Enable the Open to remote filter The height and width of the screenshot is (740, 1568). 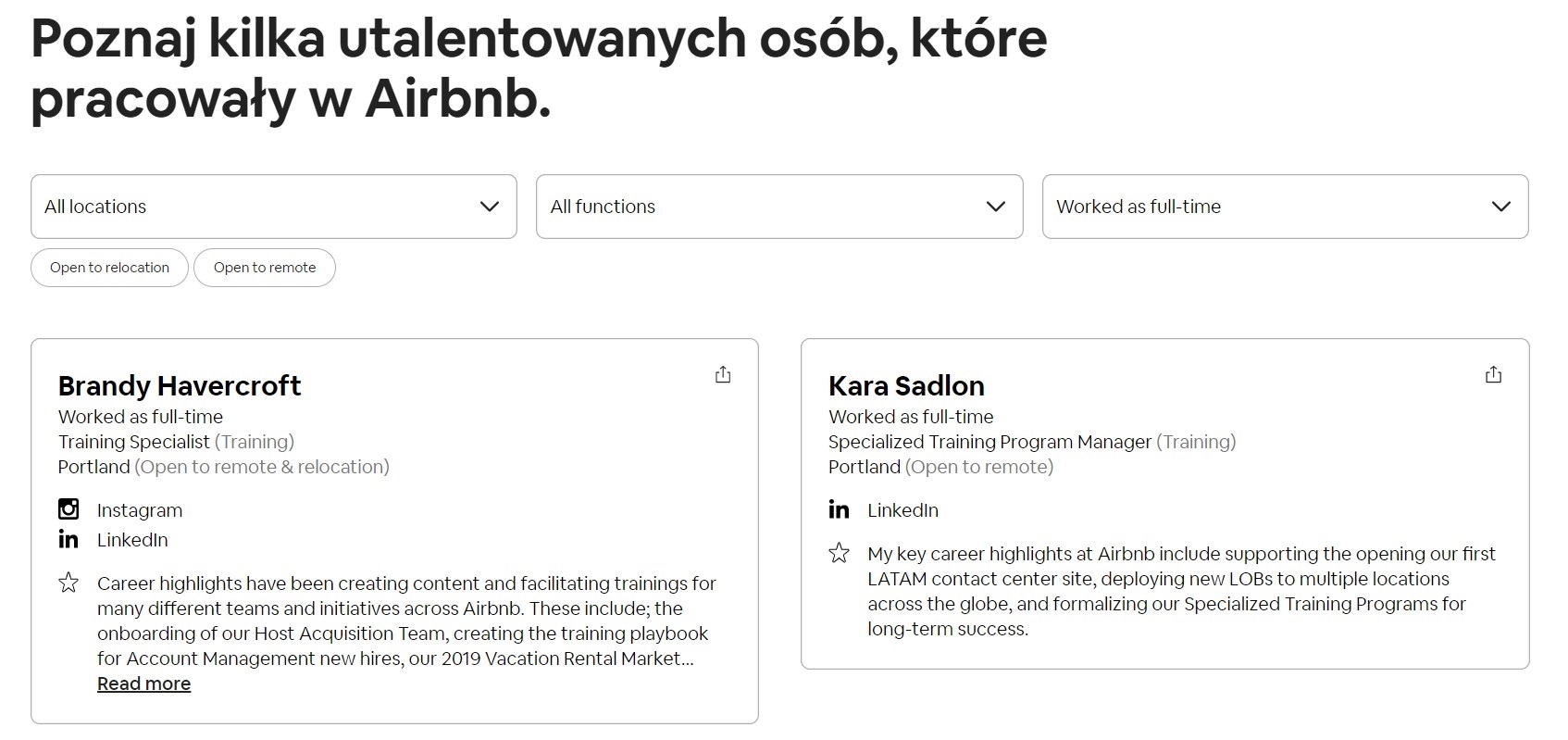click(265, 268)
